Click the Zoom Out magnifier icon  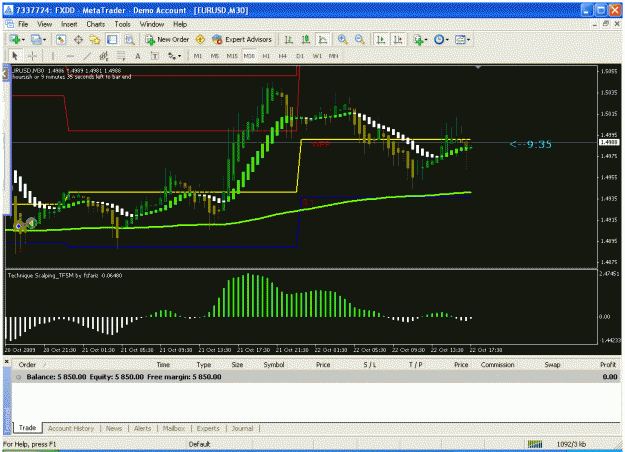click(359, 39)
